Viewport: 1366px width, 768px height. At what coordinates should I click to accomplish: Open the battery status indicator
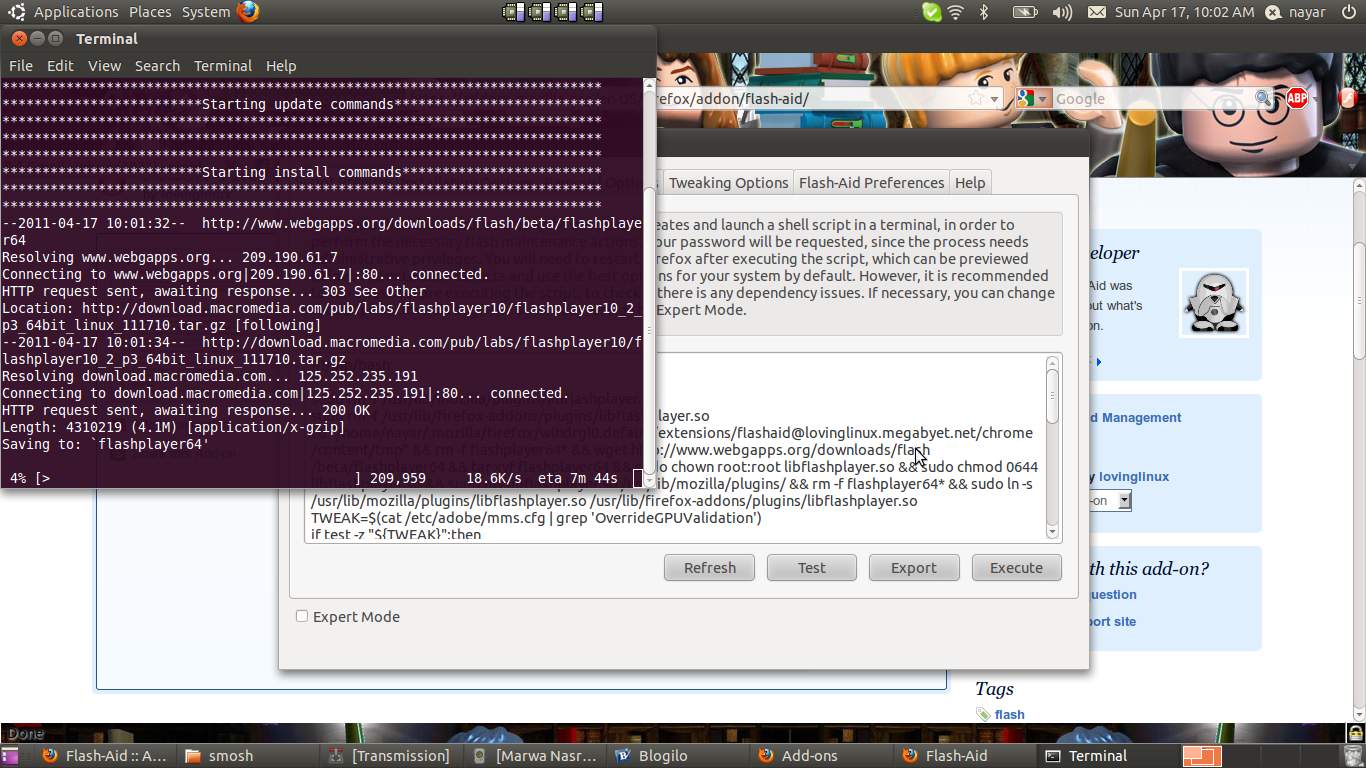(x=1025, y=12)
